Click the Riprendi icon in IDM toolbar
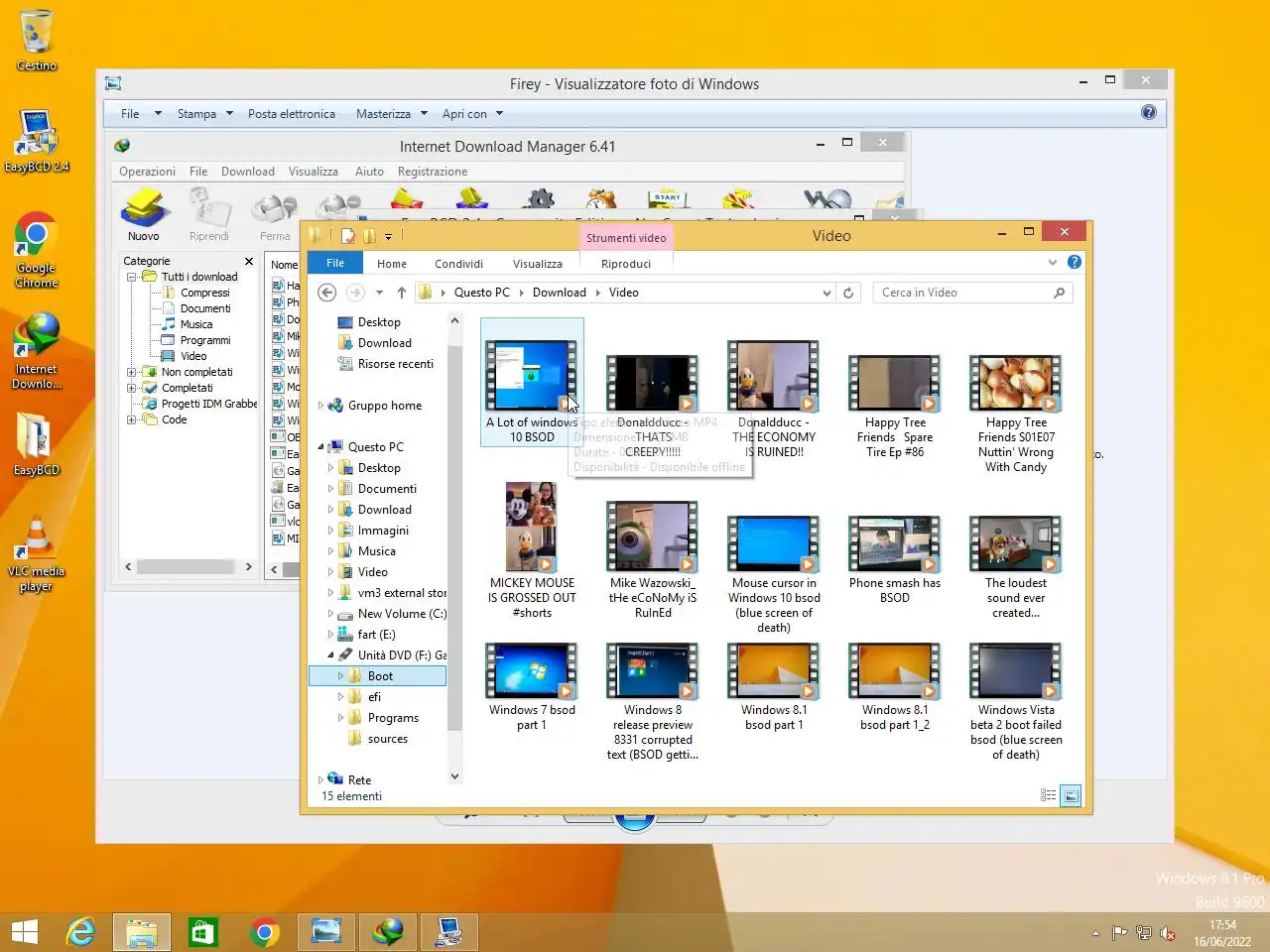 [209, 216]
